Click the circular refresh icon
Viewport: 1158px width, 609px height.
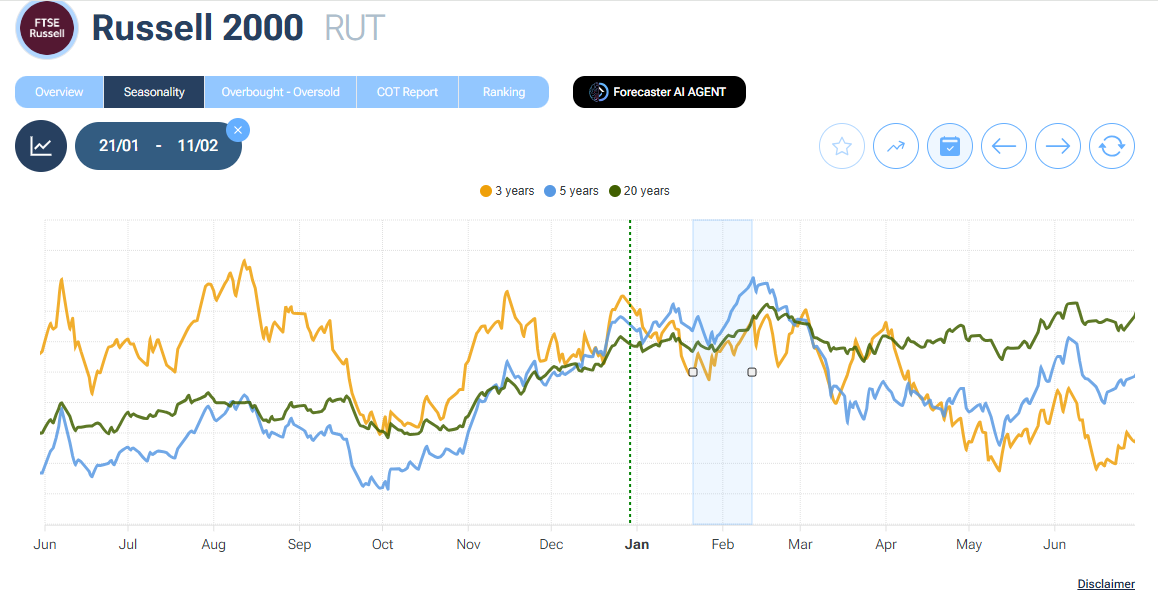tap(1112, 147)
